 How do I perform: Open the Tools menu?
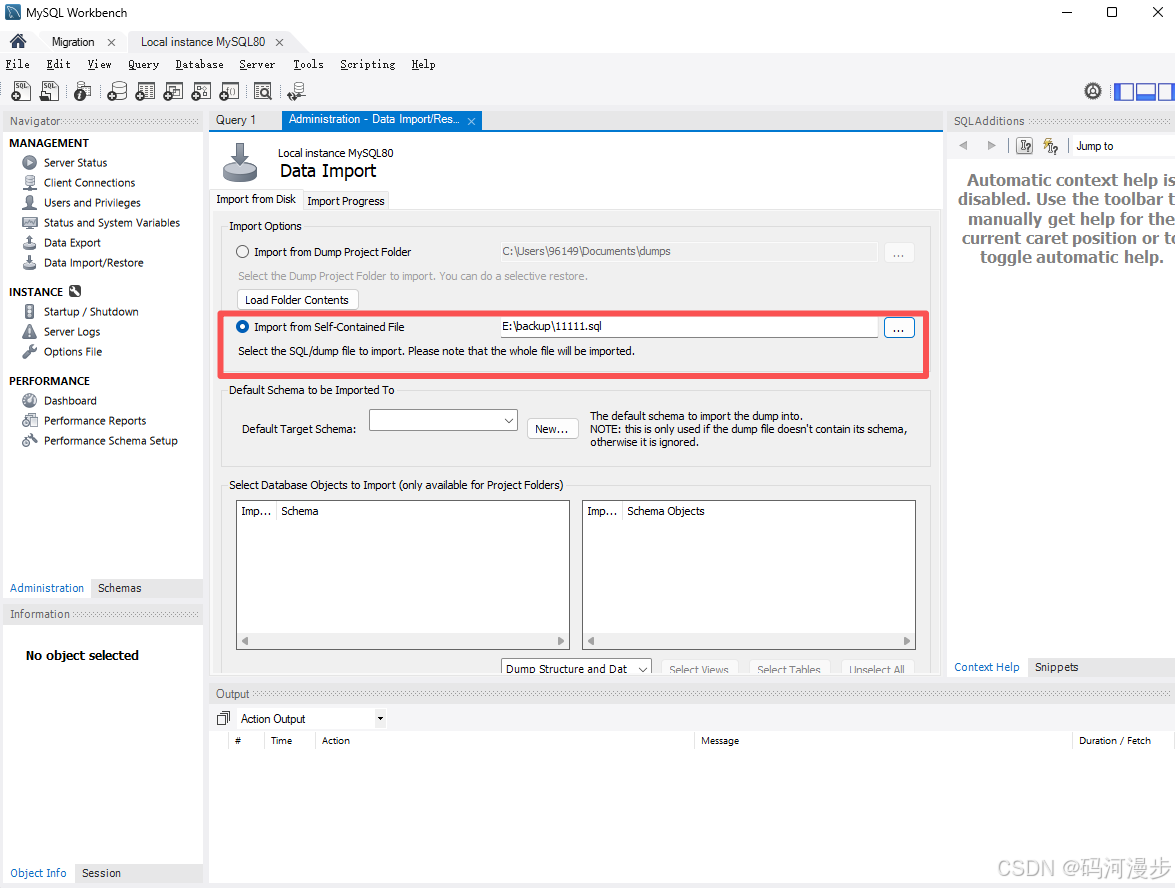click(308, 64)
